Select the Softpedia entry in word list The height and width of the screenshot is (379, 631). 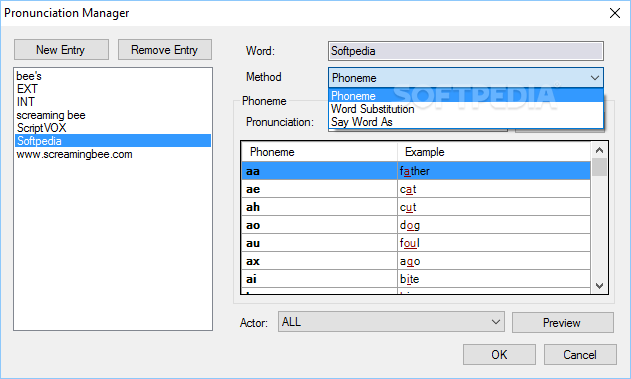tap(113, 141)
